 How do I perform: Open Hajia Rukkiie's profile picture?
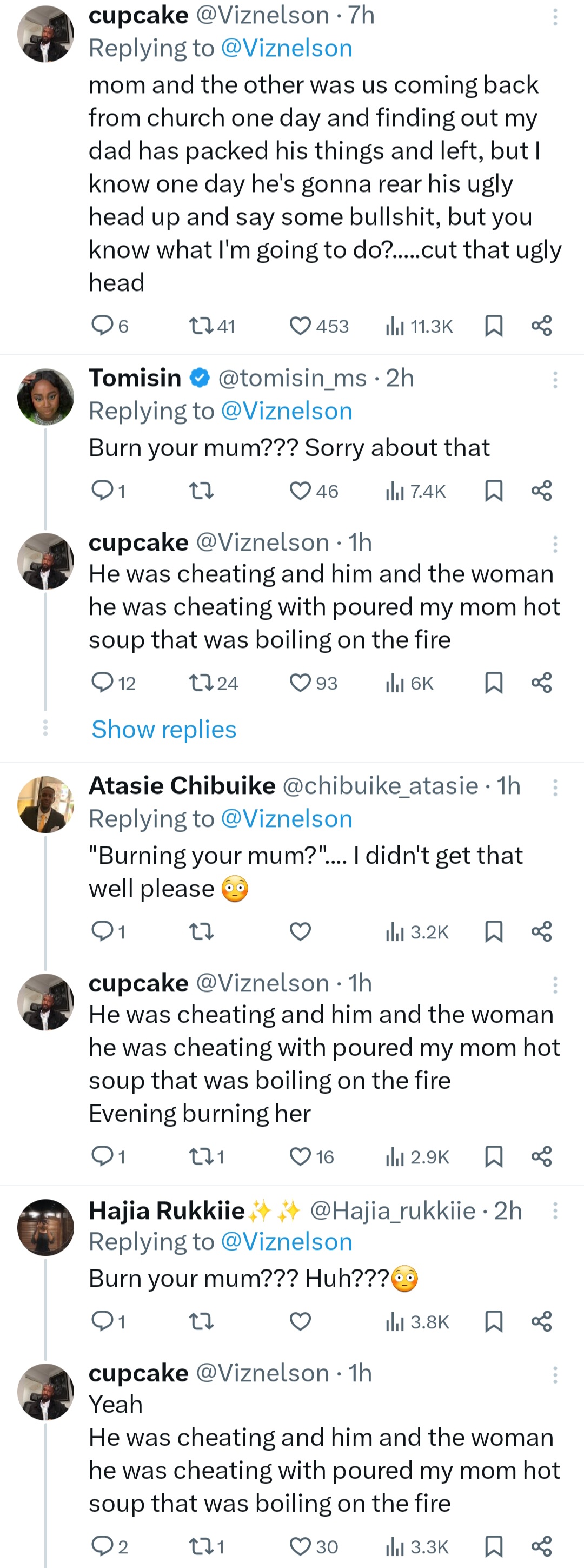(x=45, y=1228)
